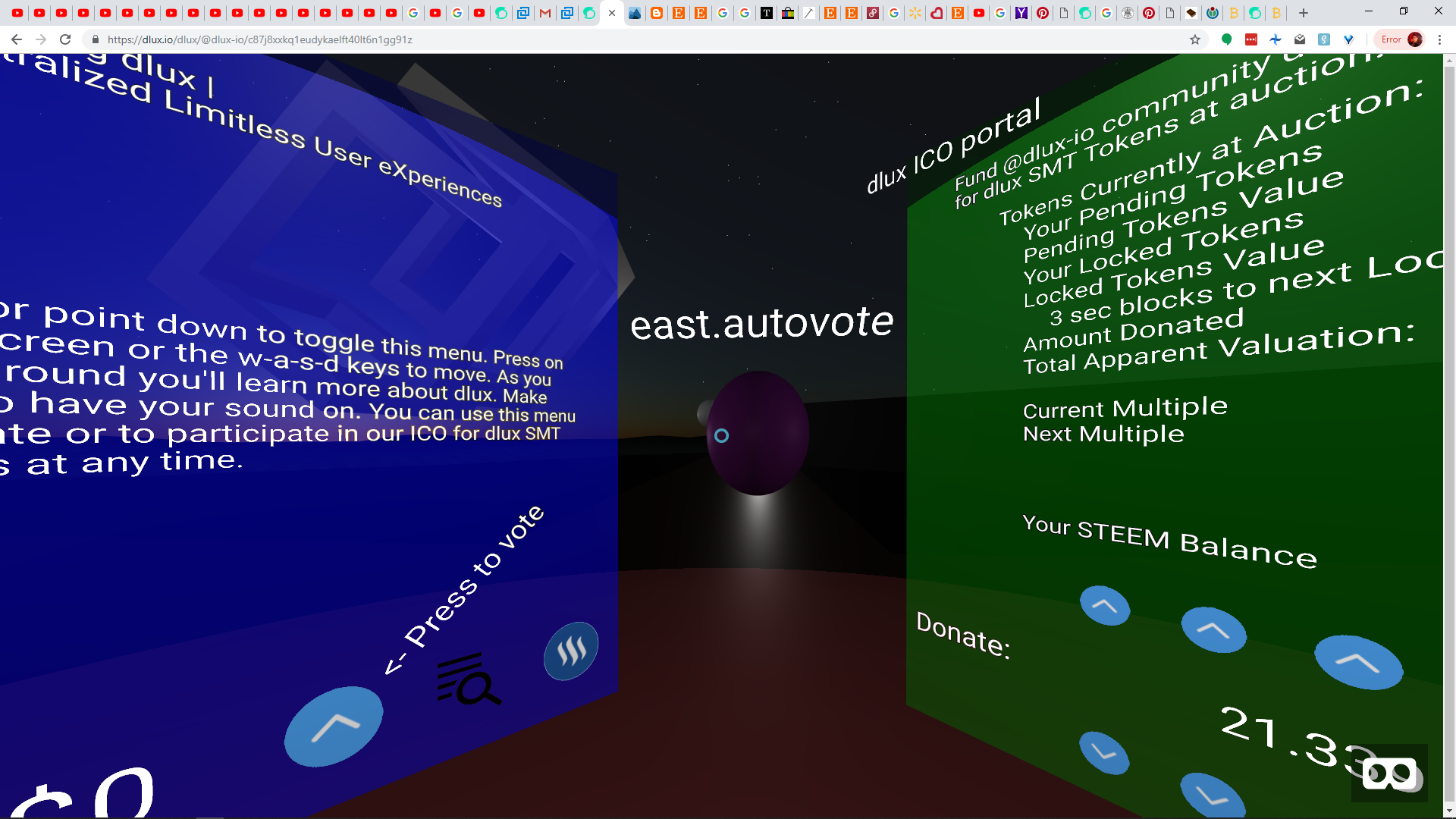The image size is (1456, 819).
Task: Click the 'east.autovote' label
Action: tap(762, 323)
